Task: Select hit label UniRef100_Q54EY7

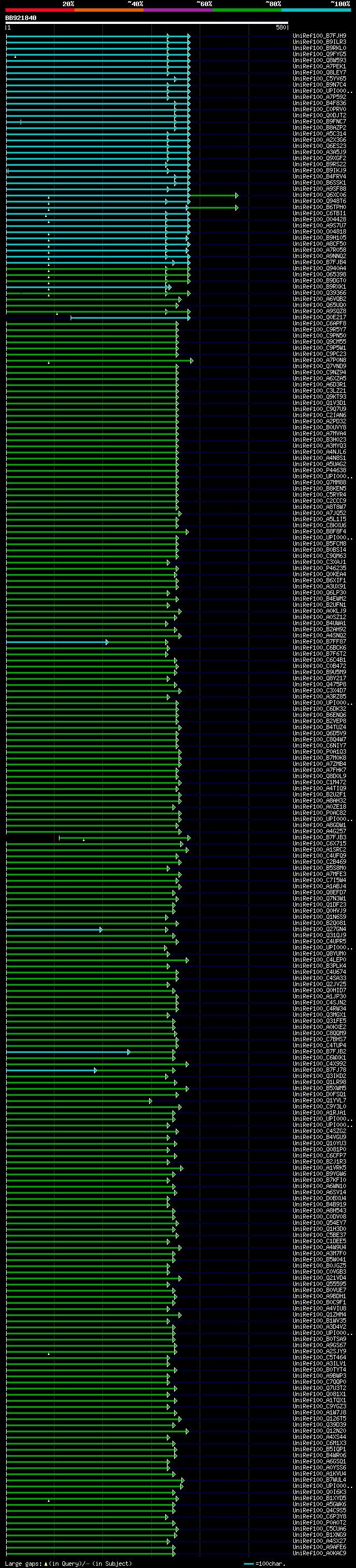Action: 319,1223
